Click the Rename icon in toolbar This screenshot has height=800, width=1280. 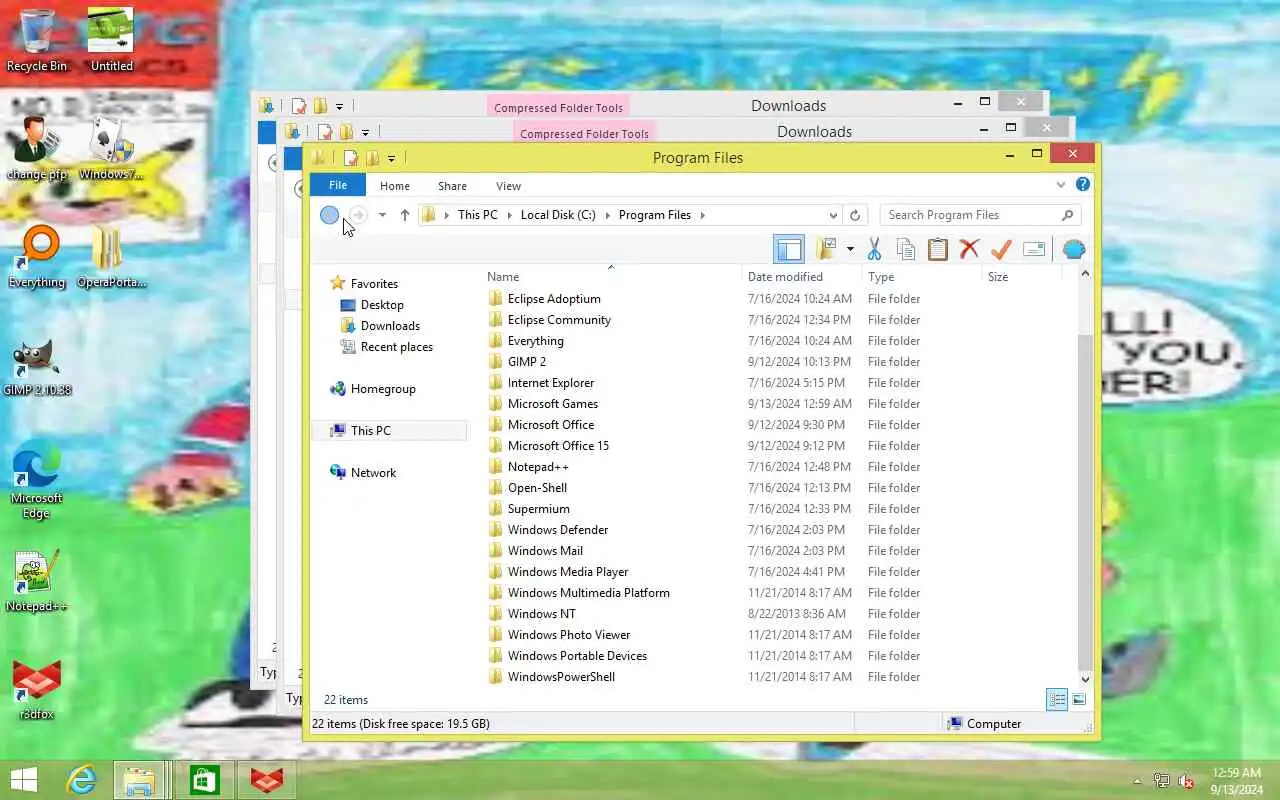[x=1034, y=249]
